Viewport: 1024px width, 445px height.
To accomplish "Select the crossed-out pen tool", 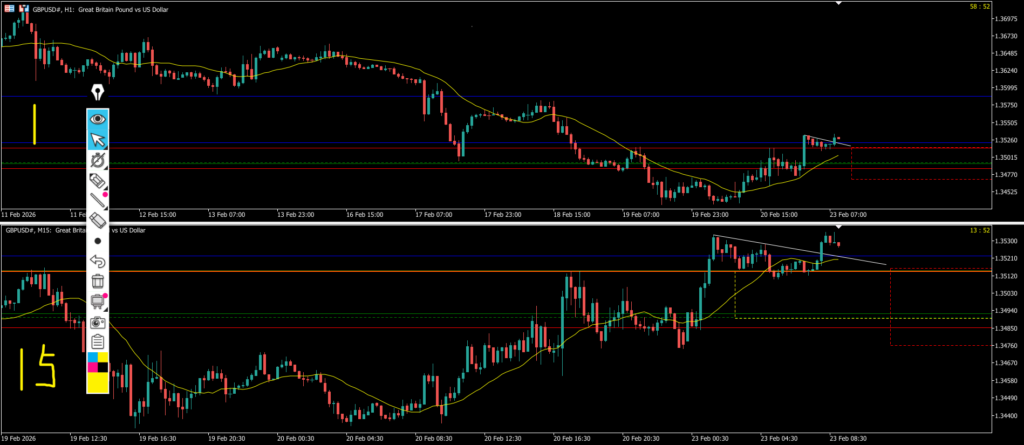I will (x=98, y=160).
